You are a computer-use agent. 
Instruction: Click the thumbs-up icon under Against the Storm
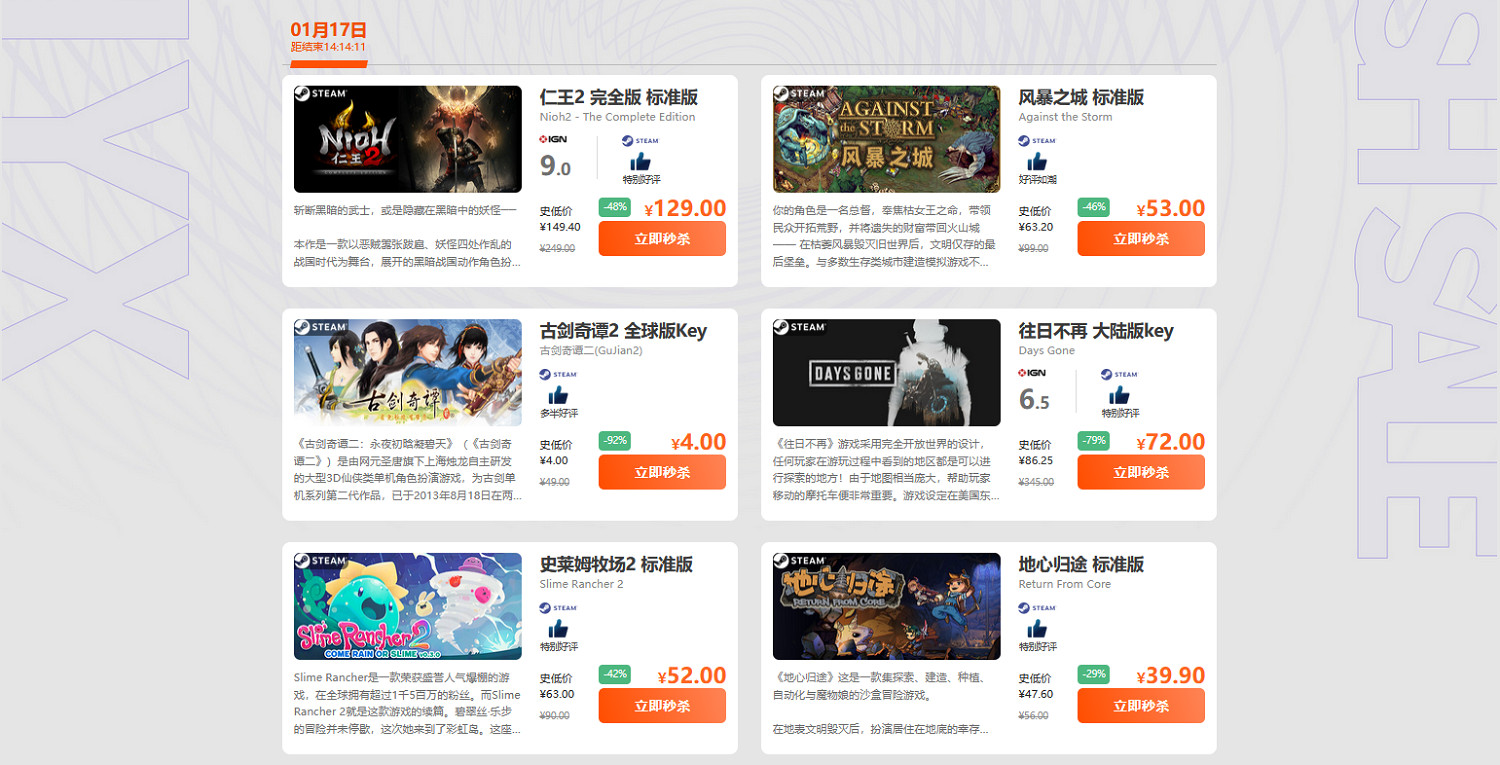click(x=1037, y=161)
